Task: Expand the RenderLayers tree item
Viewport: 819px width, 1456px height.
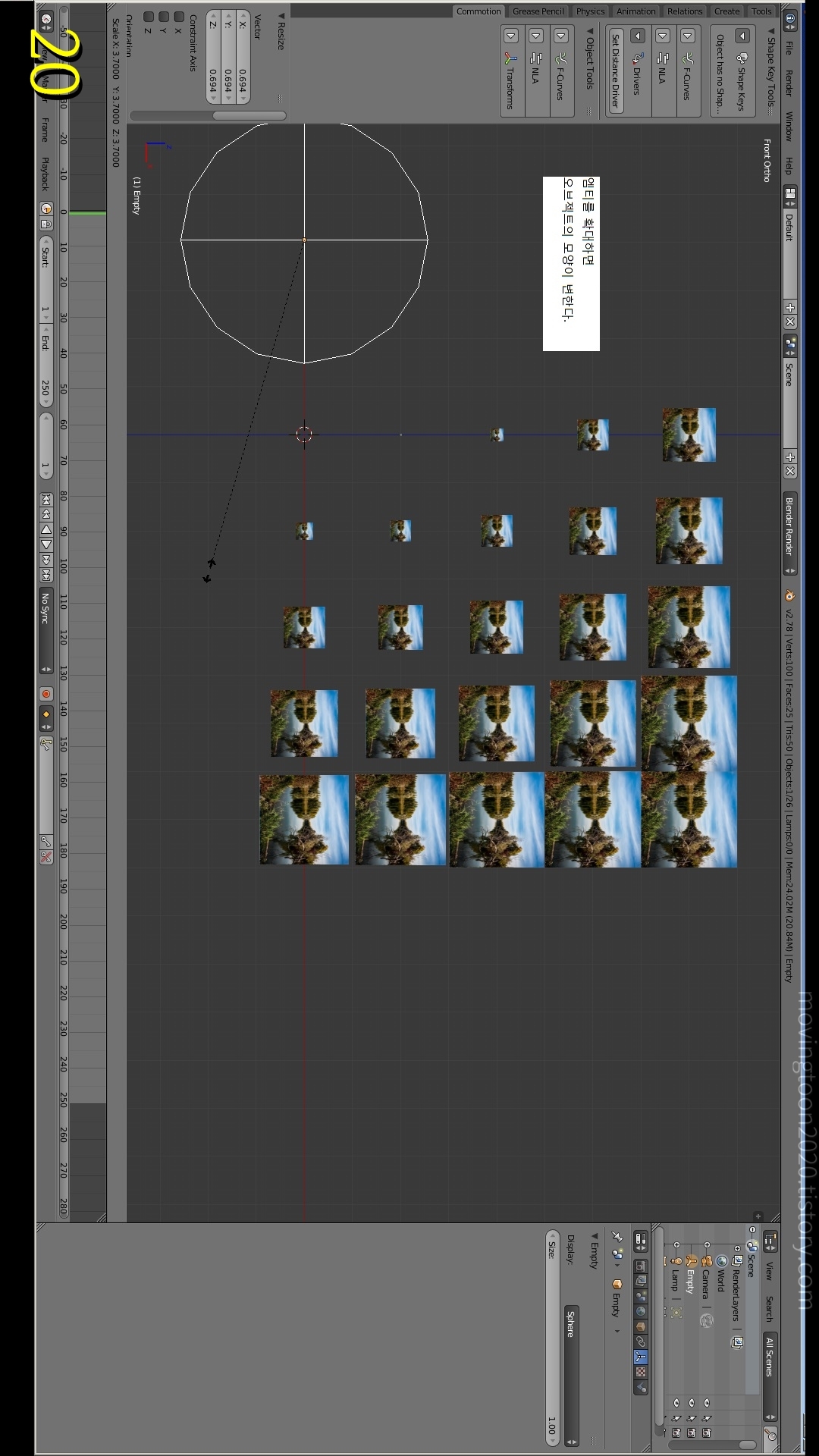Action: tap(737, 1248)
